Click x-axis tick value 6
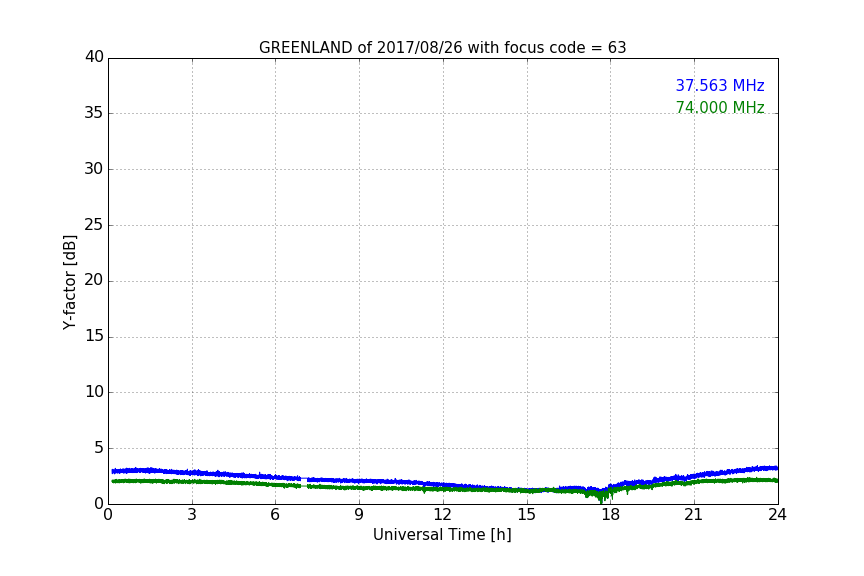The height and width of the screenshot is (576, 864). coord(276,515)
